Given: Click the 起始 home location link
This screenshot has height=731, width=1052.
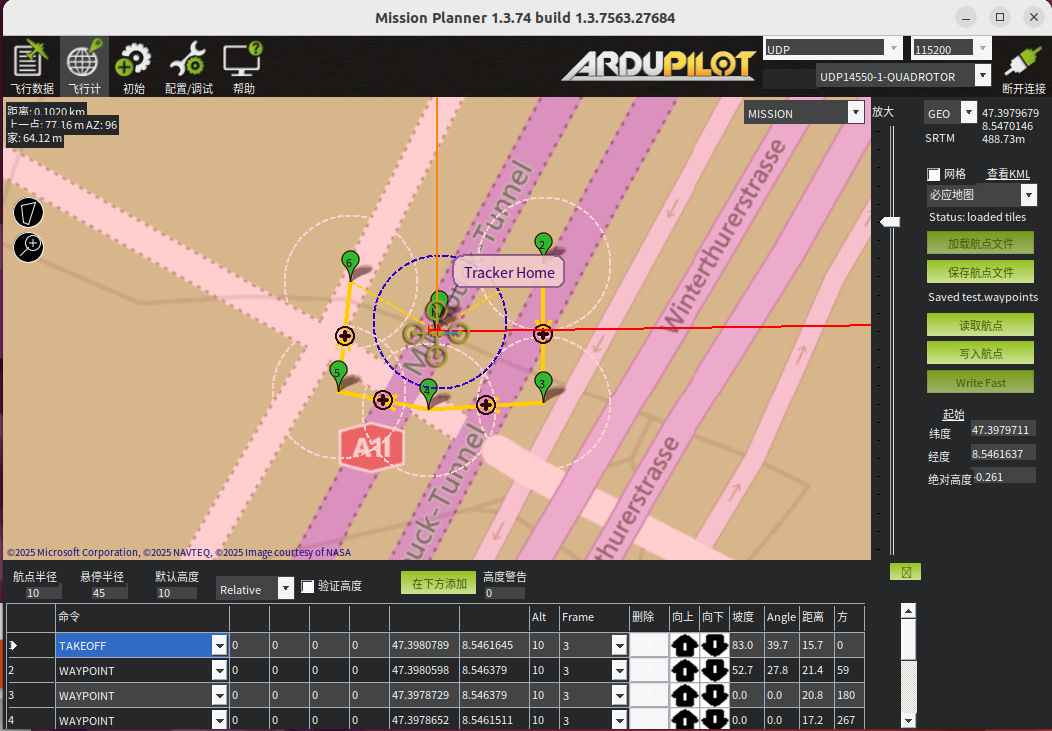Looking at the screenshot, I should 953,414.
